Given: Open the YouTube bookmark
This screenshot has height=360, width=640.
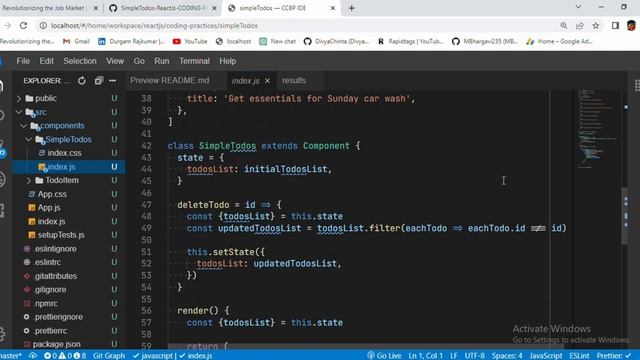Looking at the screenshot, I should (190, 41).
